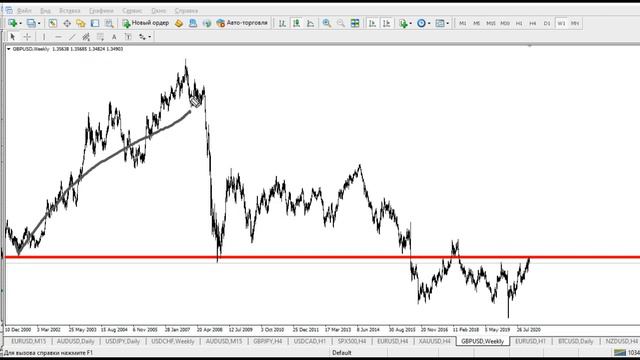Click the Новый ордер button
The image size is (640, 360).
pos(146,23)
